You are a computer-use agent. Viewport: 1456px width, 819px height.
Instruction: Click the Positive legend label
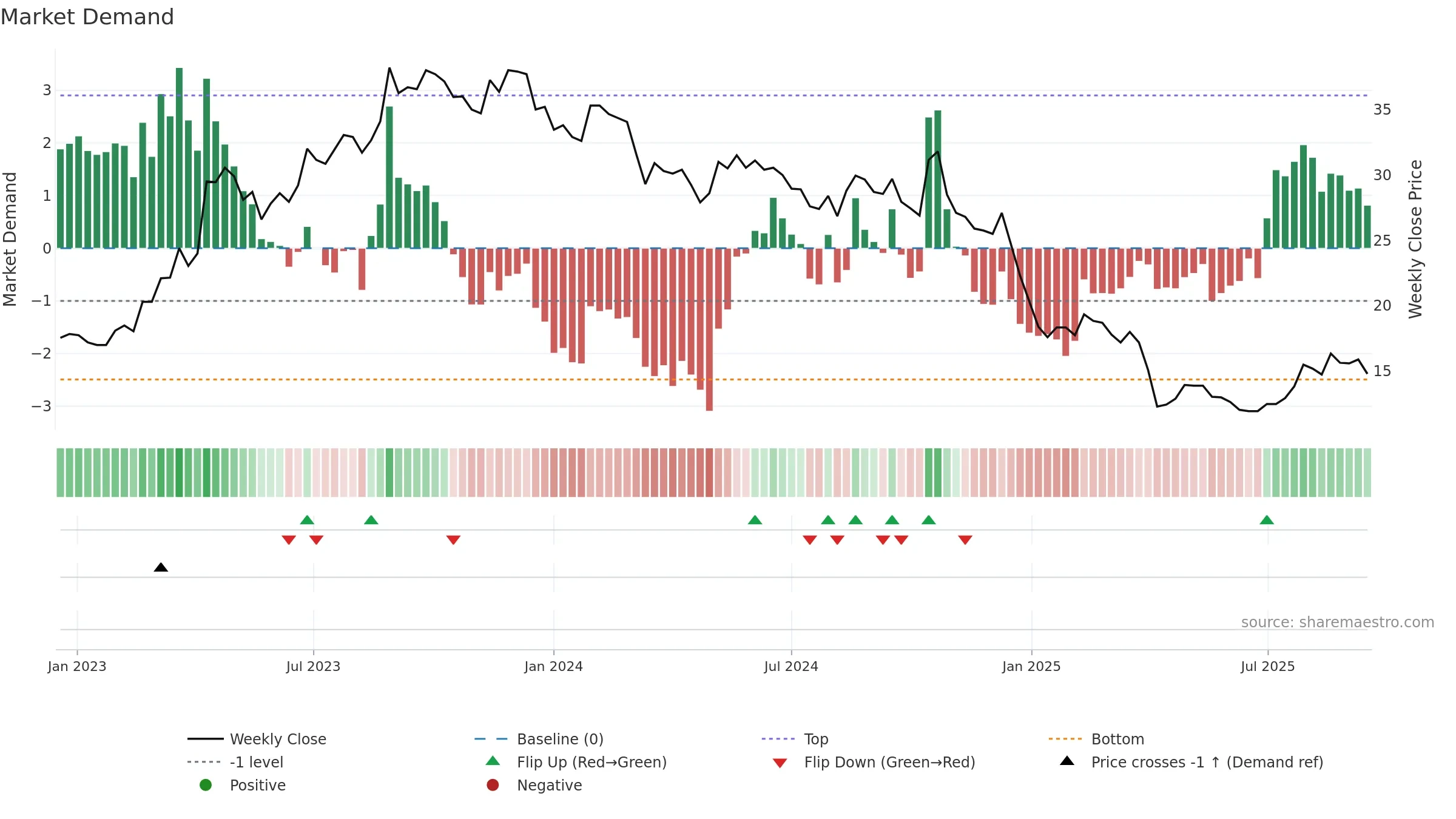click(x=257, y=785)
